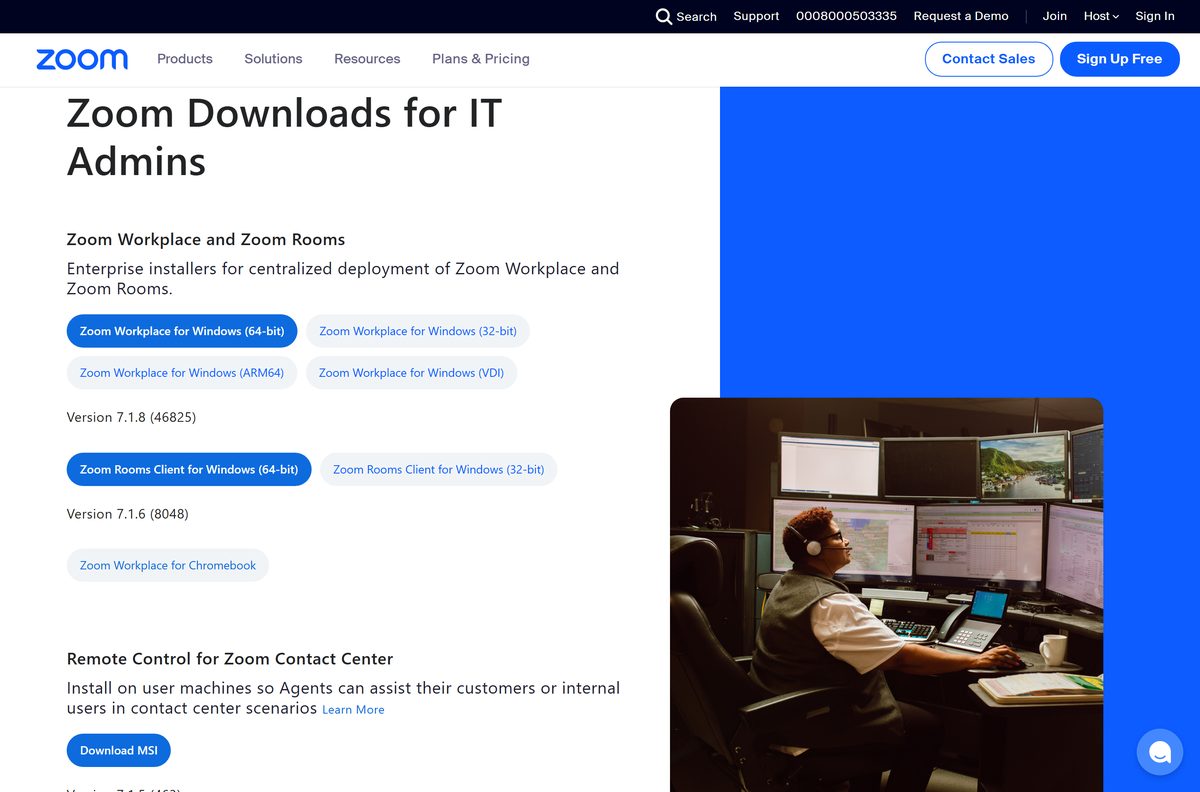Image resolution: width=1200 pixels, height=792 pixels.
Task: Click Version 7.1.6 (8048) text
Action: (x=127, y=514)
